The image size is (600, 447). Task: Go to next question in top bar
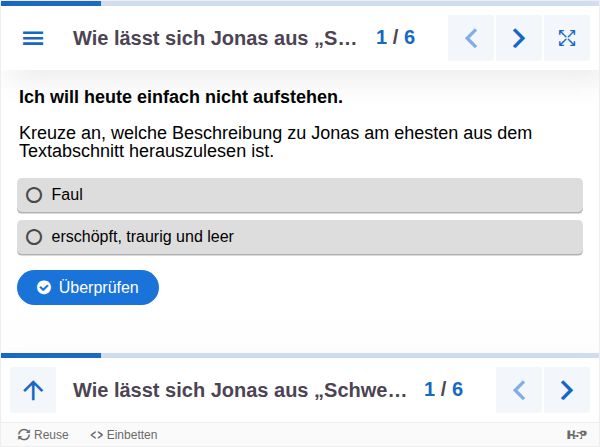[519, 38]
